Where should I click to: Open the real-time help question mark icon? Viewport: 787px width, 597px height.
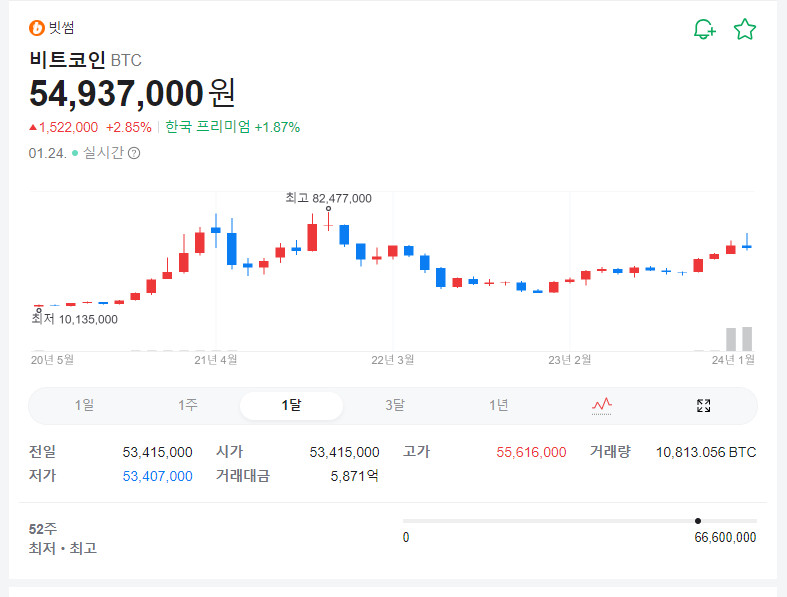pos(134,153)
